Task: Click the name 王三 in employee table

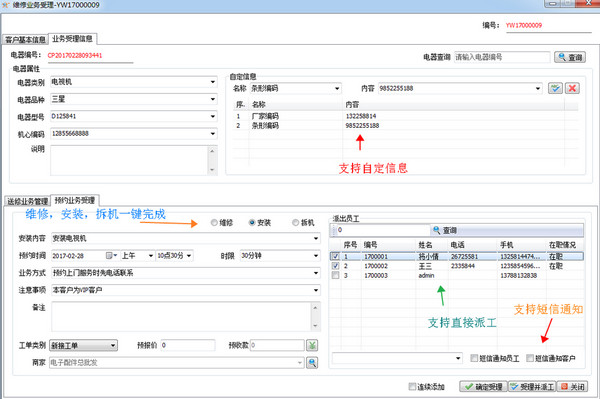Action: pyautogui.click(x=425, y=266)
